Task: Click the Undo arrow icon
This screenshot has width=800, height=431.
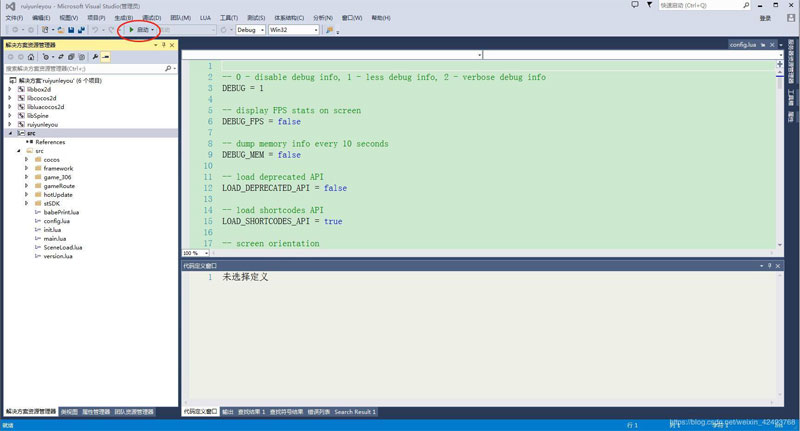Action: pos(95,30)
